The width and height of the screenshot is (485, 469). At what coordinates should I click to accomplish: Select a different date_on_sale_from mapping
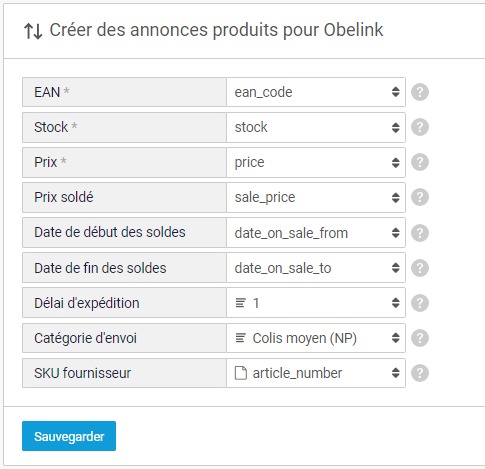pyautogui.click(x=316, y=233)
